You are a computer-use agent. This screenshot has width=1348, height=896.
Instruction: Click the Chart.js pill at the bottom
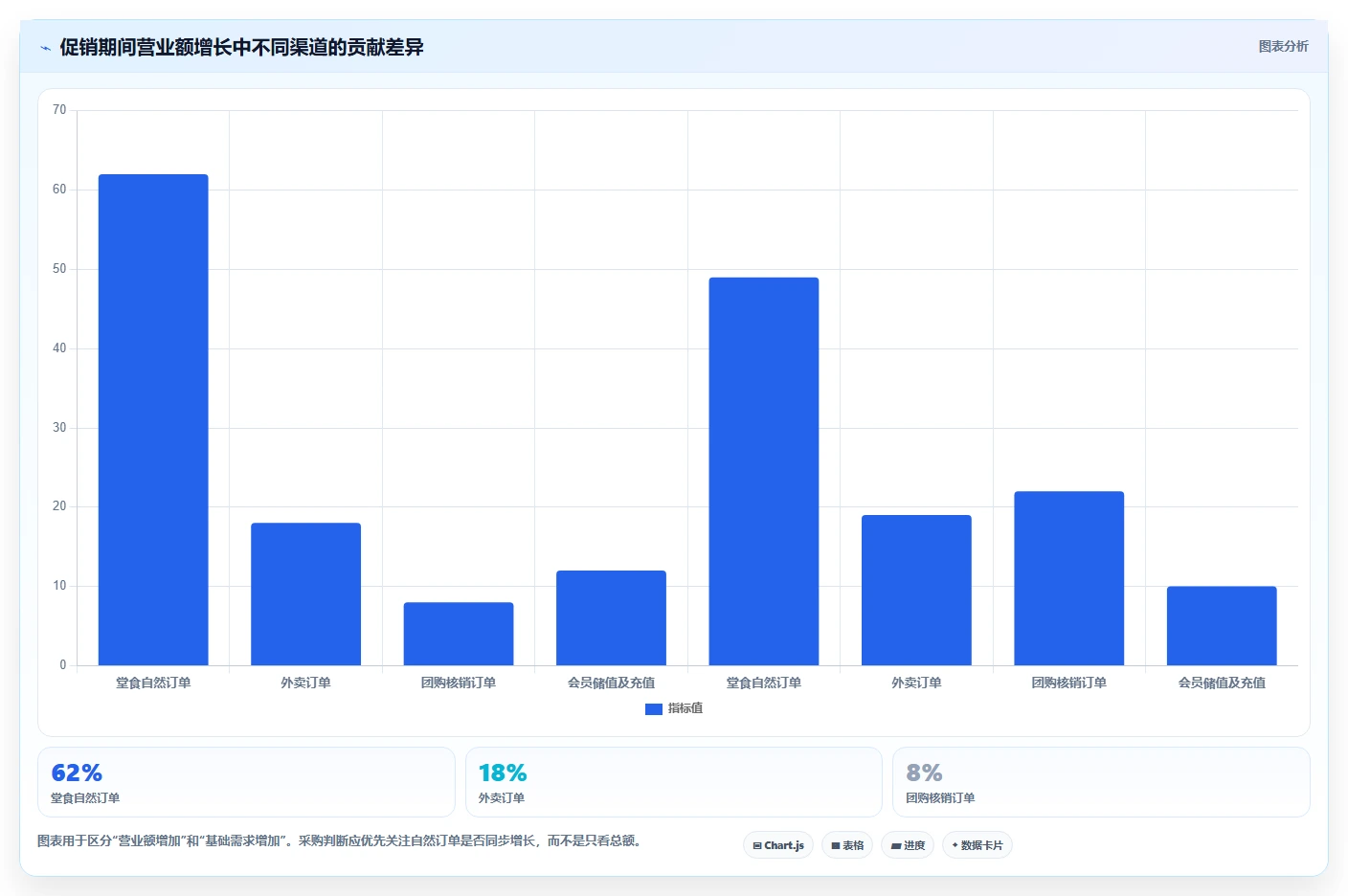[778, 845]
